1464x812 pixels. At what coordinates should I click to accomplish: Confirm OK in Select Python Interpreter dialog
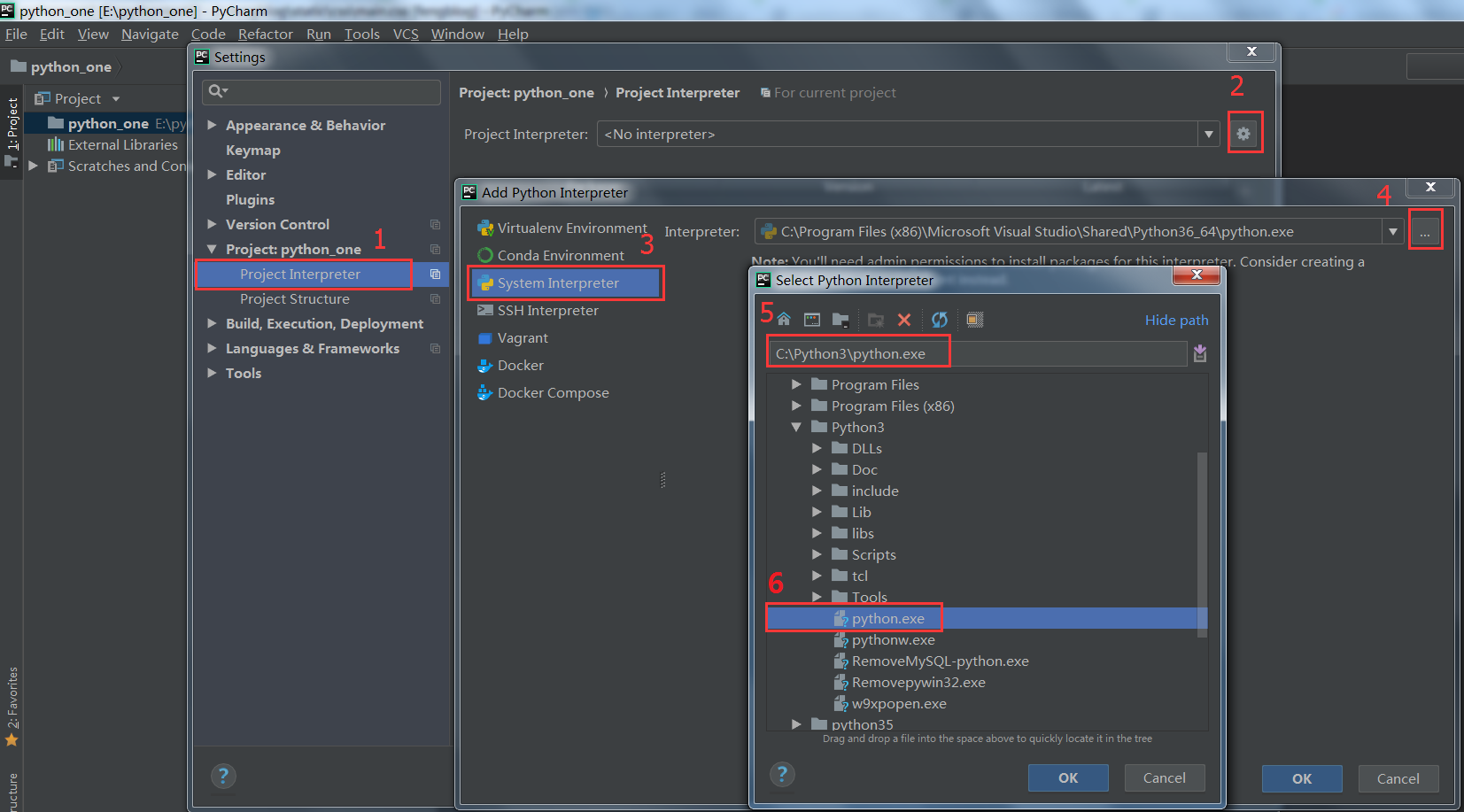1068,778
